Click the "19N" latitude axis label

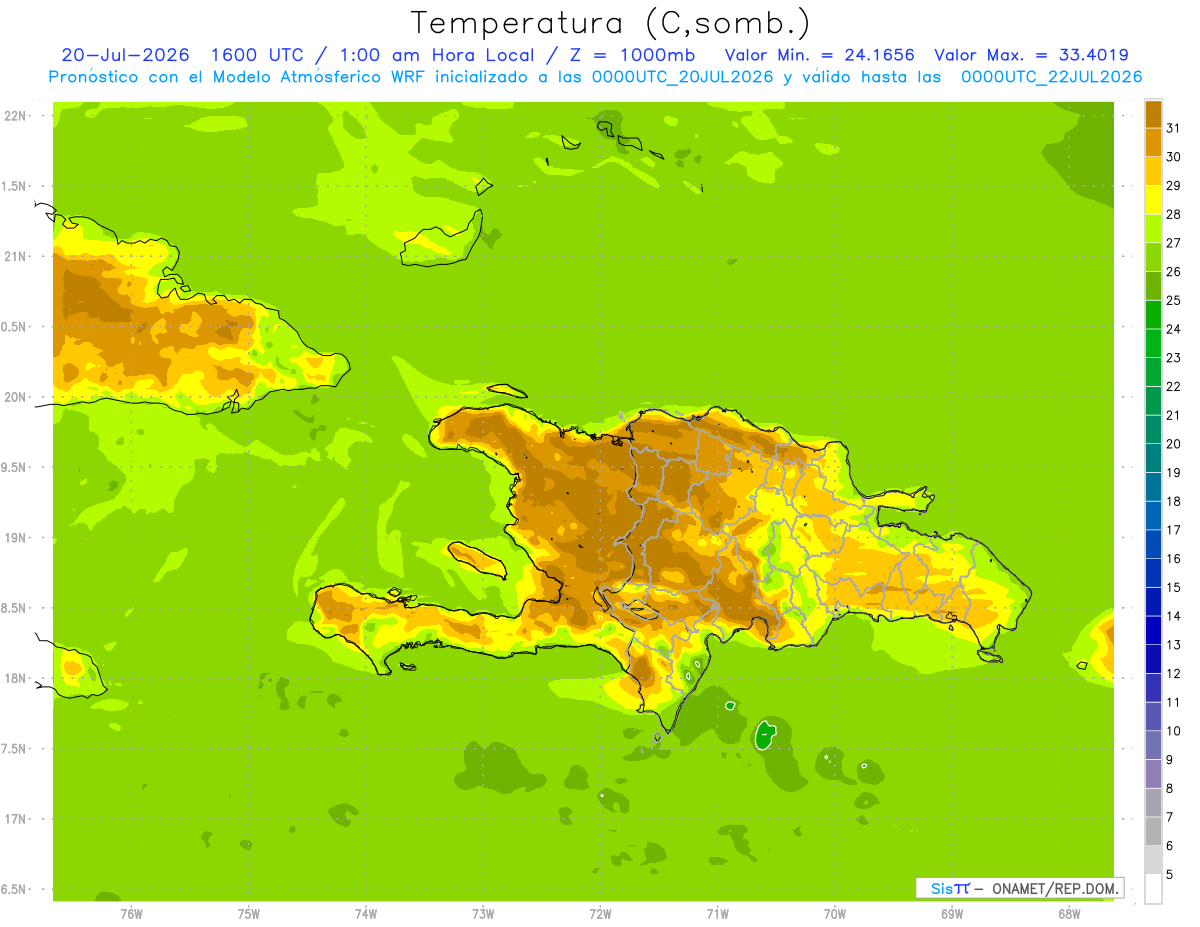point(14,538)
